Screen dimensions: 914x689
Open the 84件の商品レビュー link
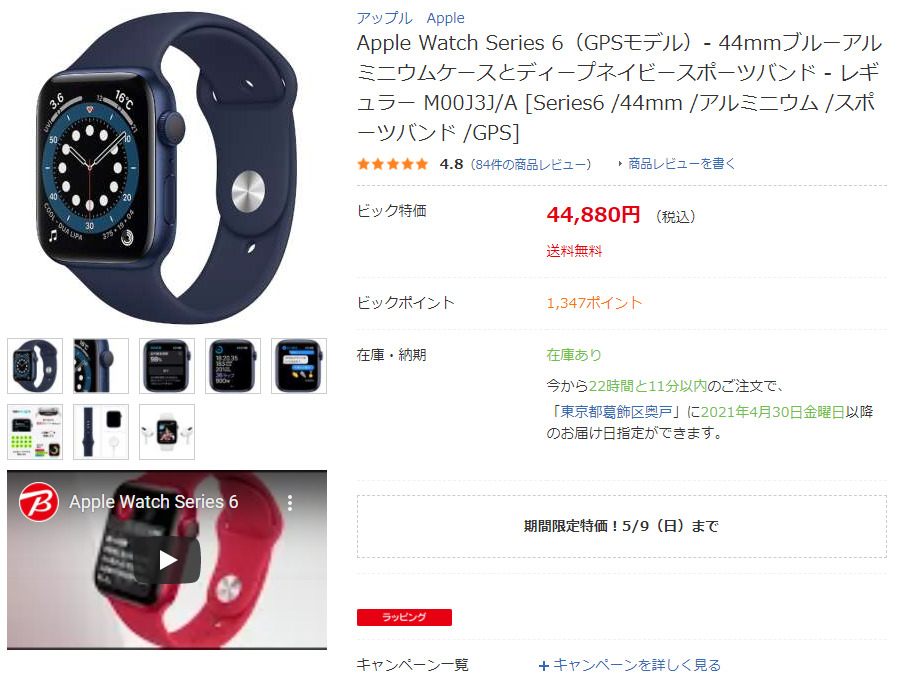click(x=530, y=164)
